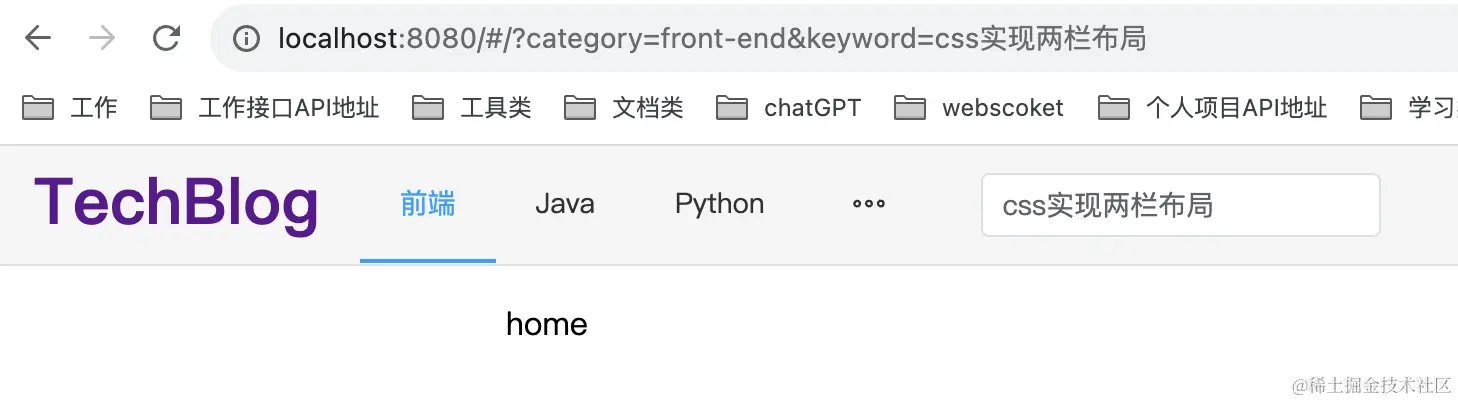
Task: Open the 工作 bookmark folder
Action: (70, 108)
